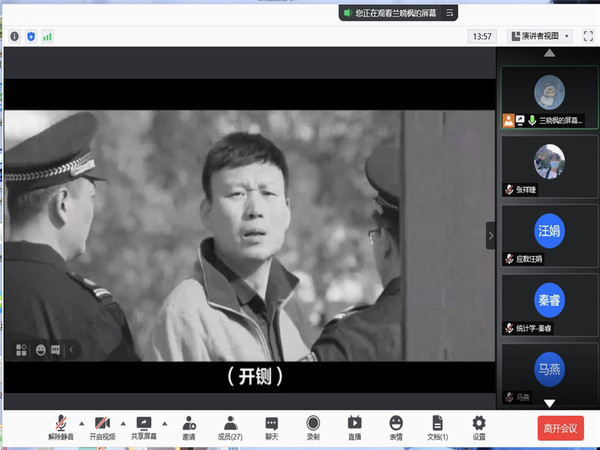Screen dimensions: 600x450
Task: Unmute microphone via 解除静音
Action: point(60,427)
